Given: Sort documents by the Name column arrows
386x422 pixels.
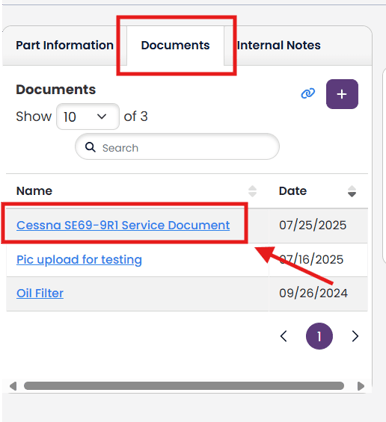Looking at the screenshot, I should click(x=252, y=191).
